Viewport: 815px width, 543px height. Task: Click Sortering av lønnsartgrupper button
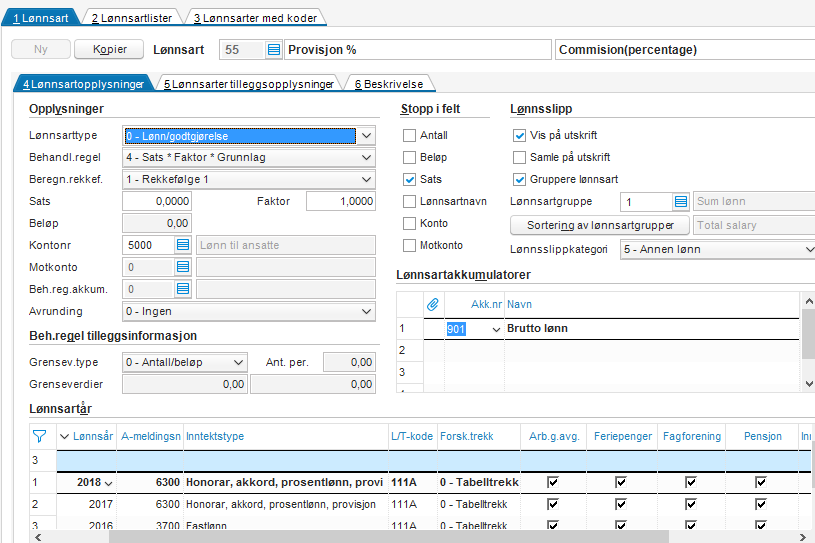click(x=600, y=225)
